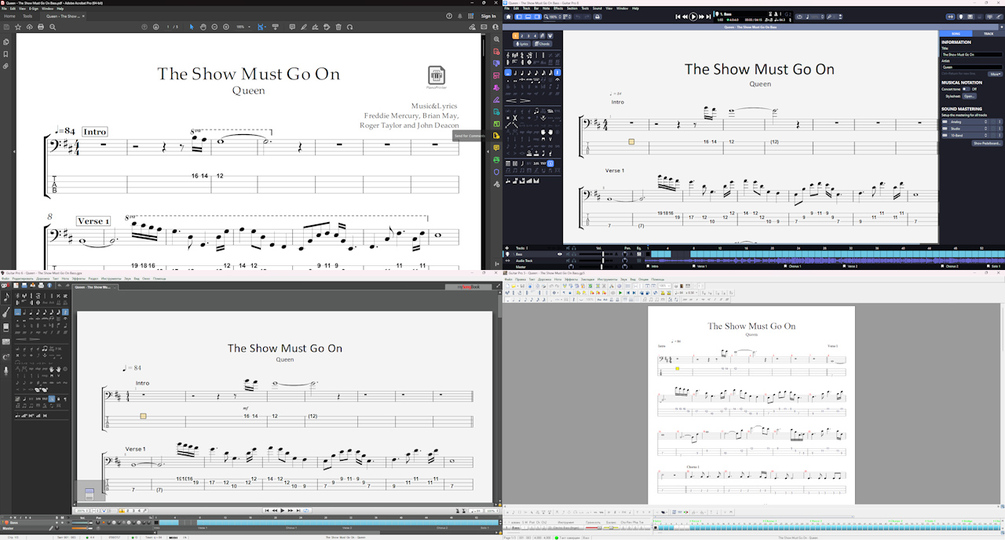This screenshot has height=540, width=1005.
Task: Switch to TRACK tab in Guitar Pro 8 inspector
Action: (x=988, y=33)
